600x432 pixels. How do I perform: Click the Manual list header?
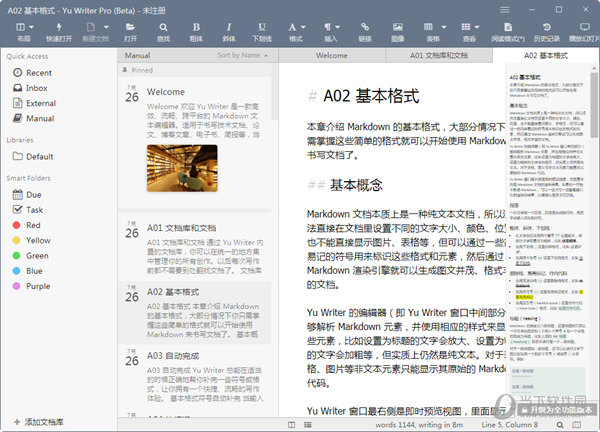point(137,55)
